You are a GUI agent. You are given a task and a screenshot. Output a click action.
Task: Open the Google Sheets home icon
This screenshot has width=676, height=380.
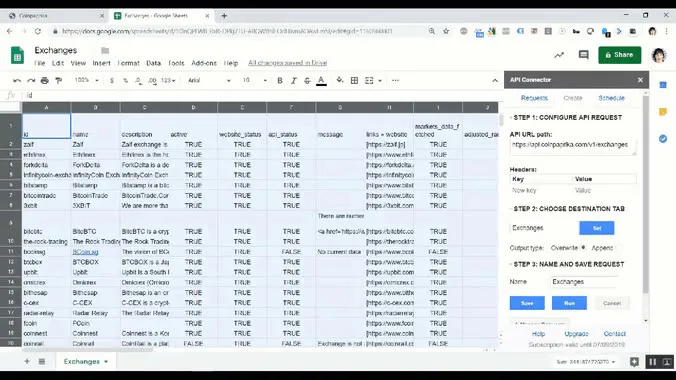click(17, 56)
